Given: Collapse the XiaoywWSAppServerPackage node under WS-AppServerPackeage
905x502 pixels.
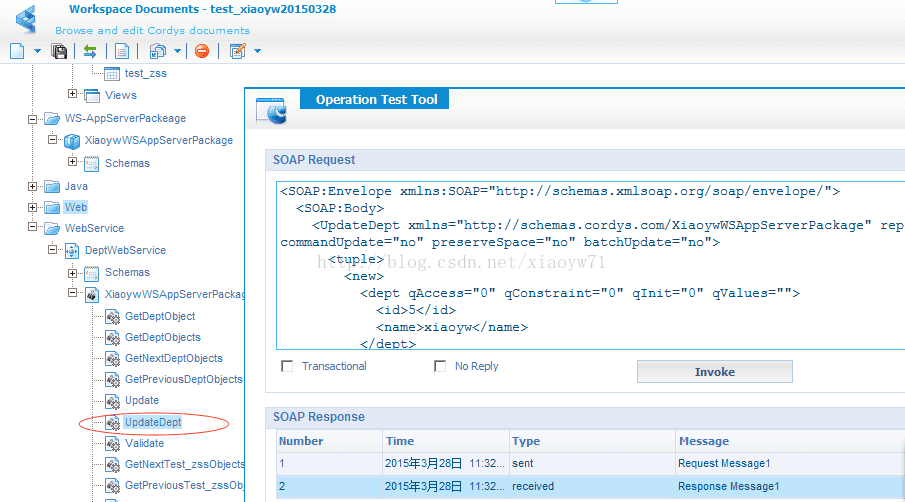Looking at the screenshot, I should pyautogui.click(x=53, y=140).
